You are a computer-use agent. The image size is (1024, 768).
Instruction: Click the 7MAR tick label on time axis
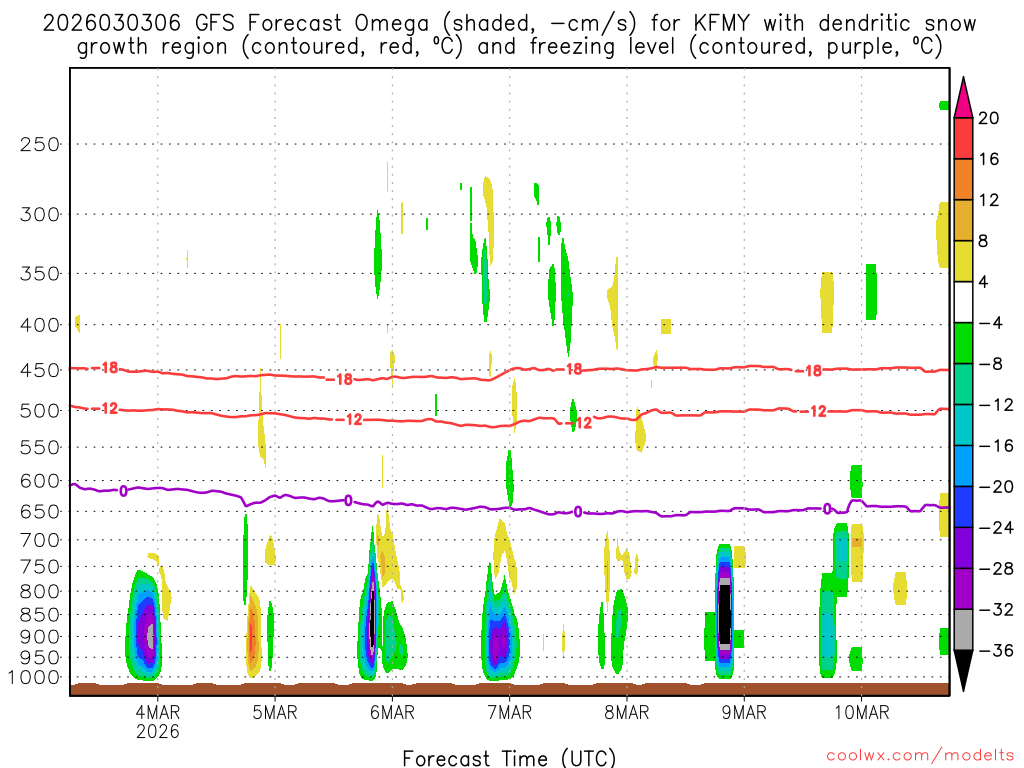(509, 712)
